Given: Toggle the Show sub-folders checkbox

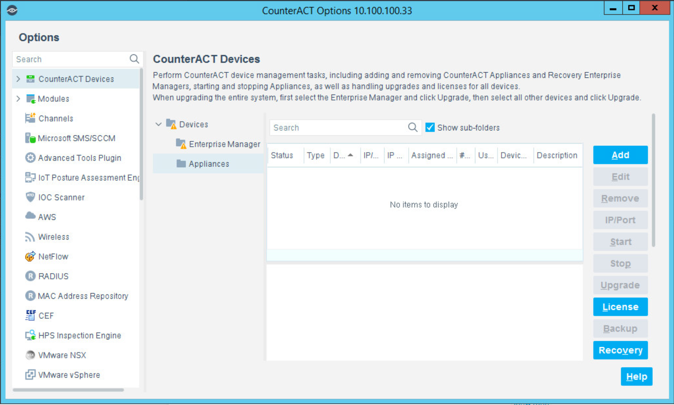Looking at the screenshot, I should coord(430,127).
